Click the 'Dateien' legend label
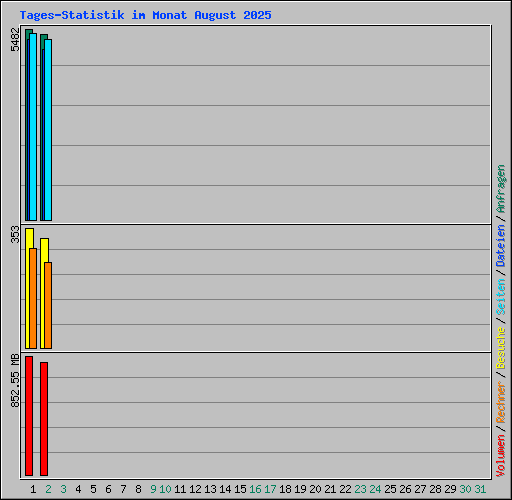The height and width of the screenshot is (500, 512). coord(501,246)
